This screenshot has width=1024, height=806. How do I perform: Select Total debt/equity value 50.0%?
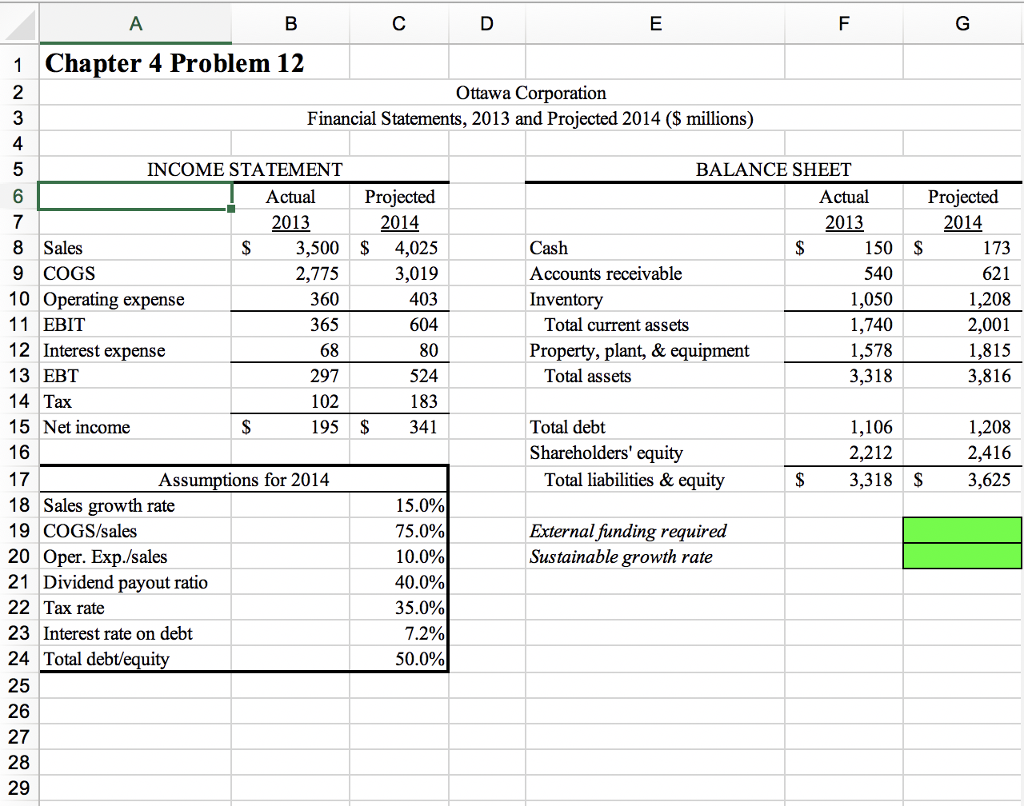coord(399,658)
